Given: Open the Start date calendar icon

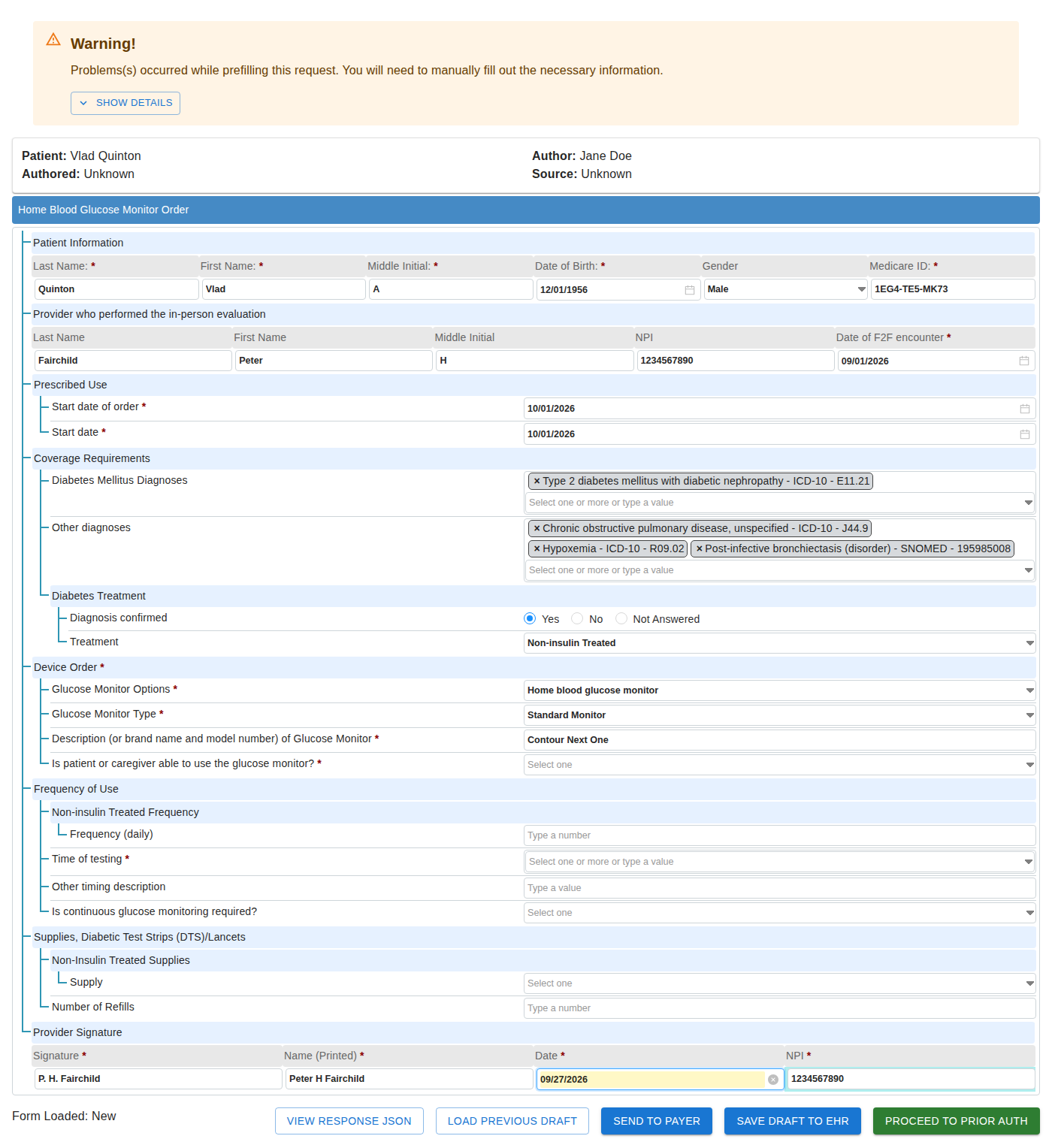Looking at the screenshot, I should 1024,434.
